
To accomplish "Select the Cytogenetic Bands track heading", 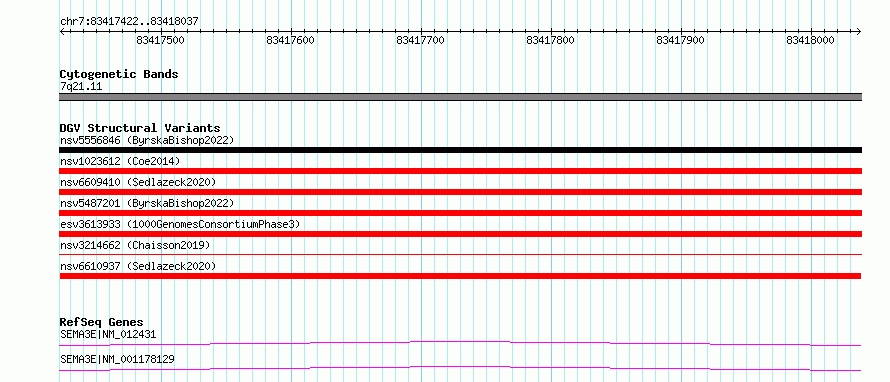I will pos(119,74).
